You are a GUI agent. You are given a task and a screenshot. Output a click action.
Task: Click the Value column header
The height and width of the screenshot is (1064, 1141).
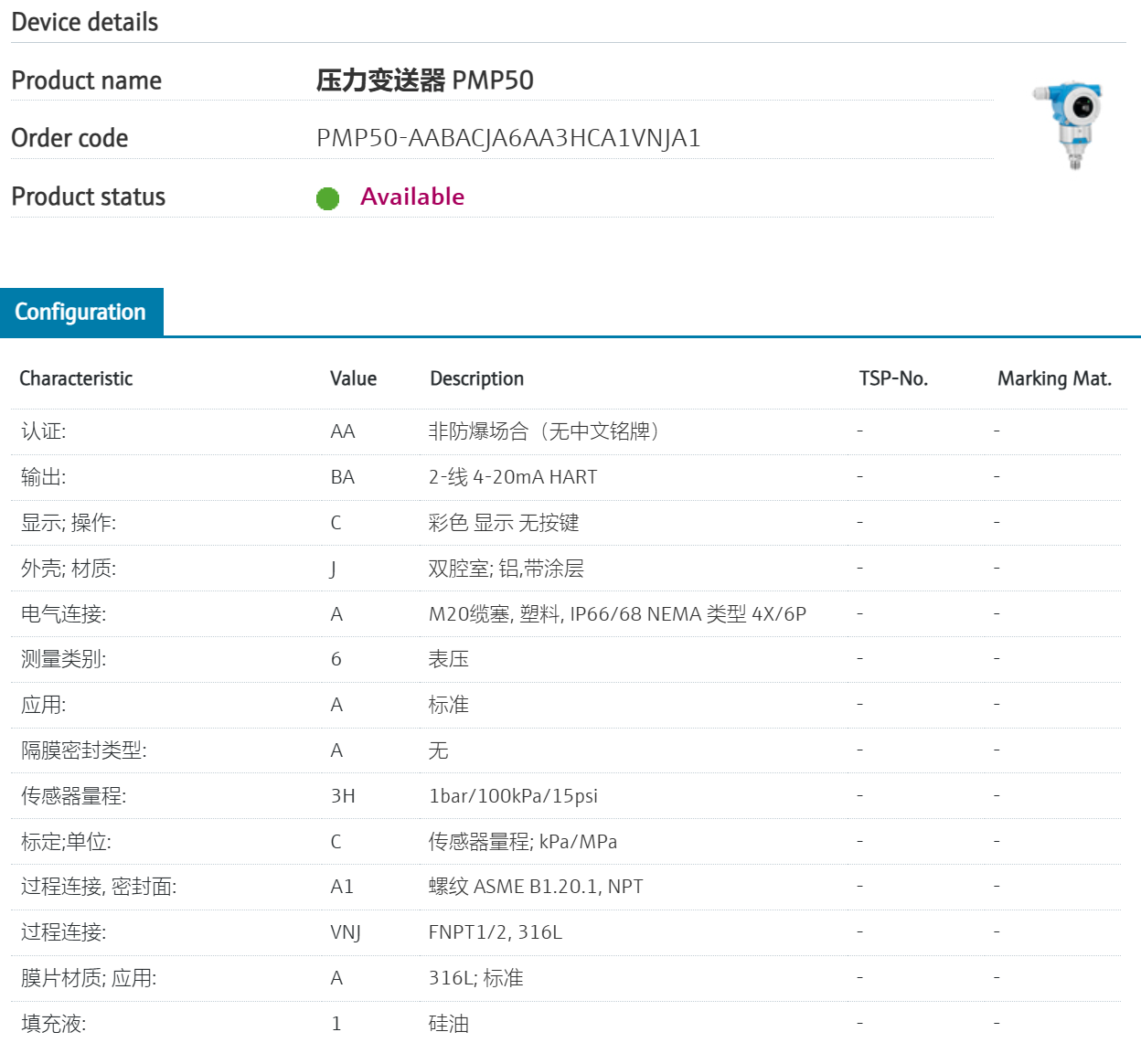click(353, 378)
